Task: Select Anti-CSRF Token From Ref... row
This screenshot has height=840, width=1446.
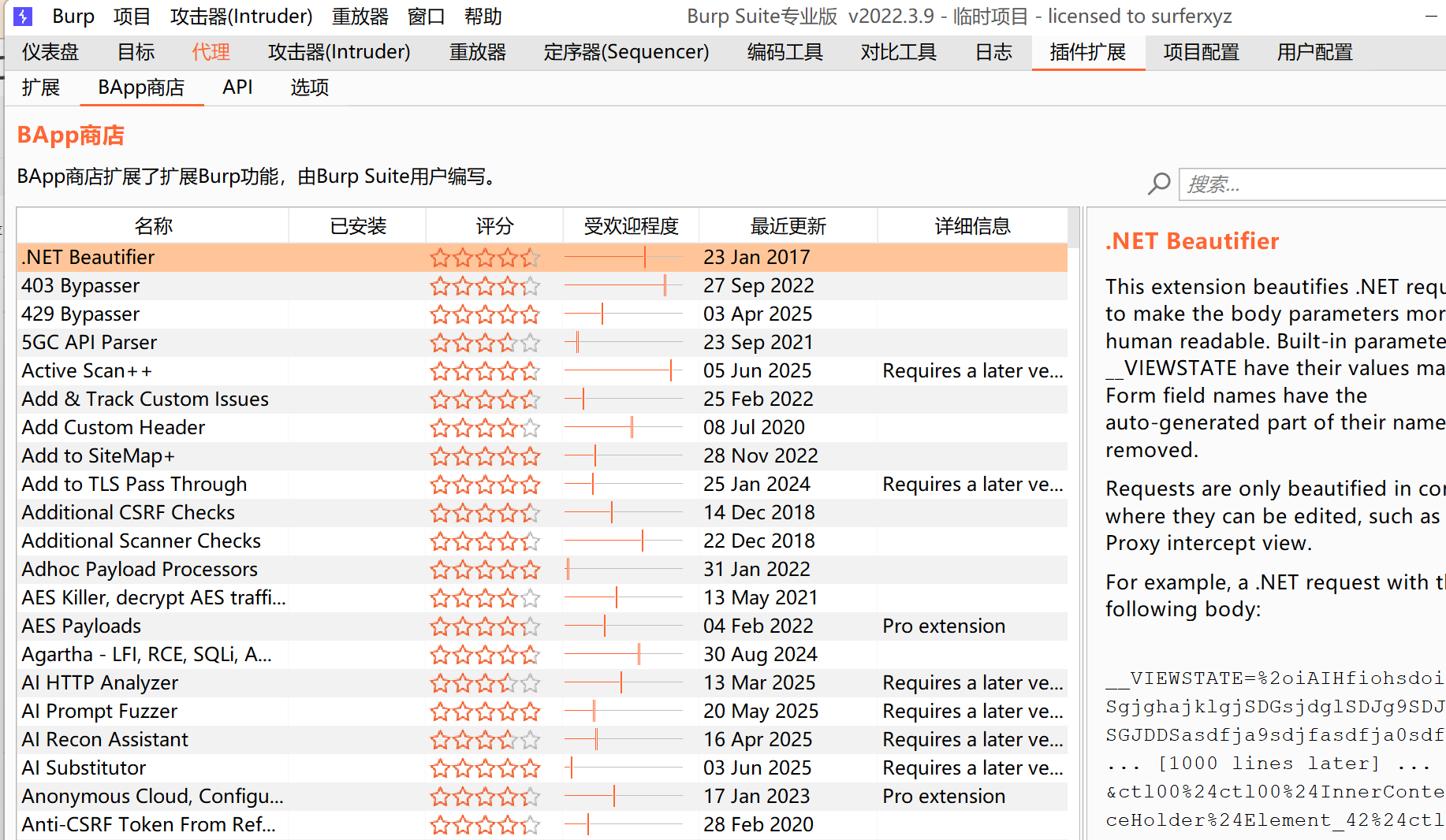Action: pos(542,825)
